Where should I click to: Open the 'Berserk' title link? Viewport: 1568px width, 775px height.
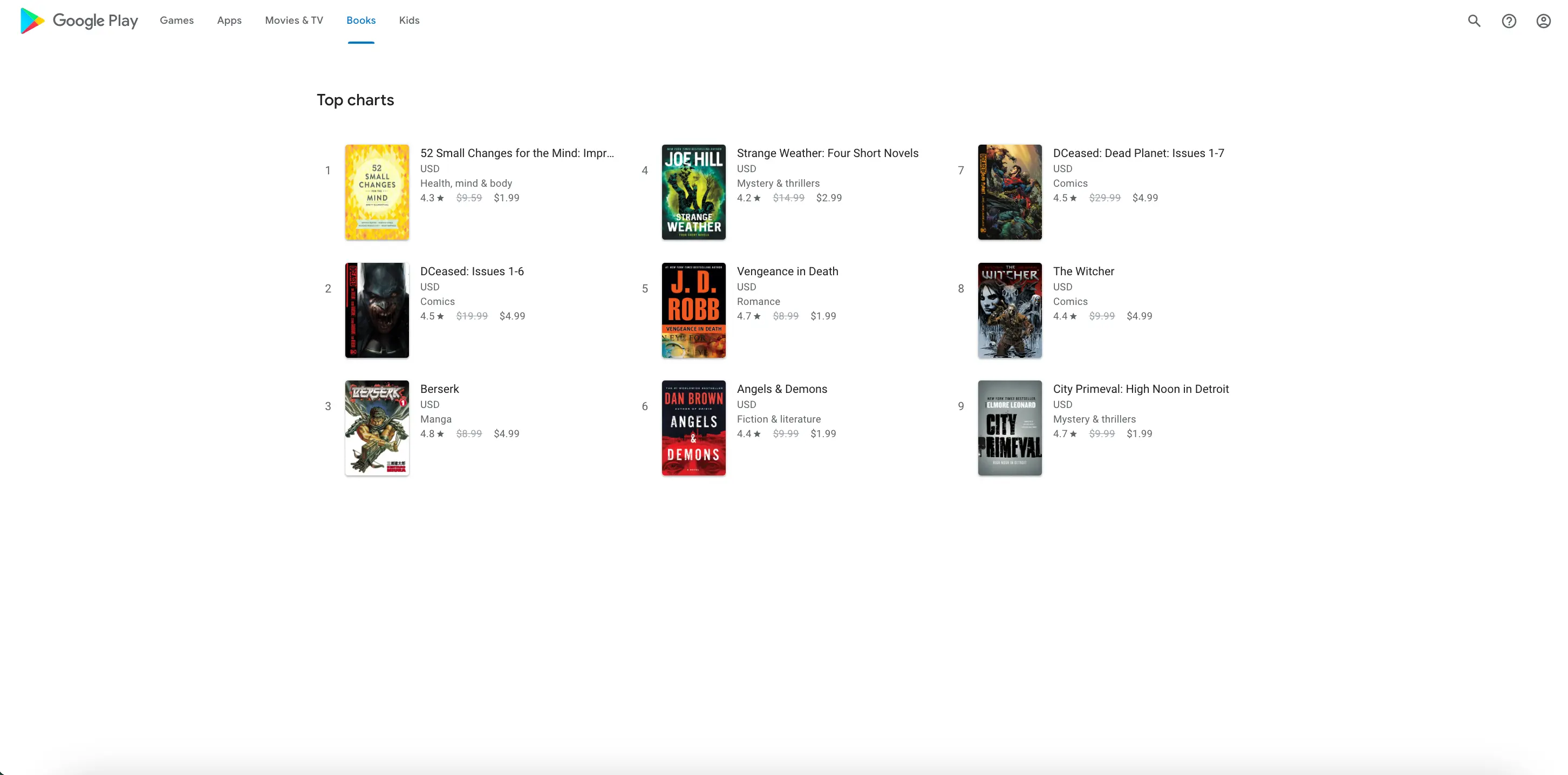[439, 389]
